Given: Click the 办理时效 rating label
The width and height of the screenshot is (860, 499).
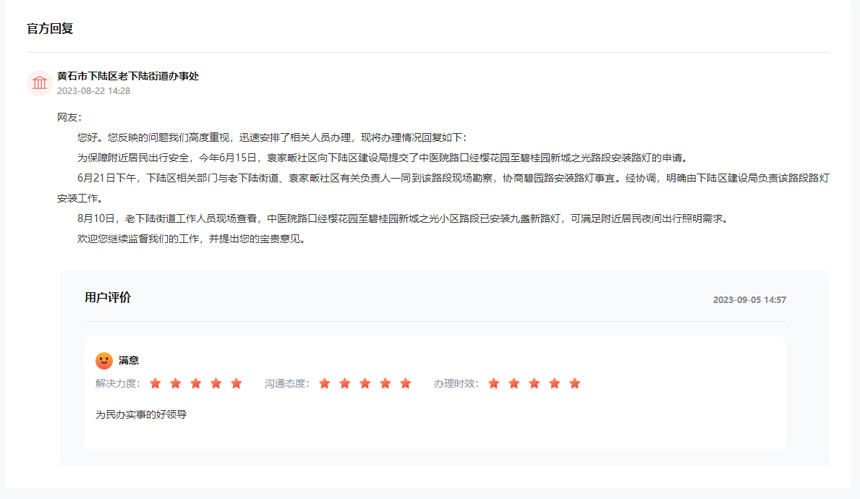Looking at the screenshot, I should [x=456, y=383].
